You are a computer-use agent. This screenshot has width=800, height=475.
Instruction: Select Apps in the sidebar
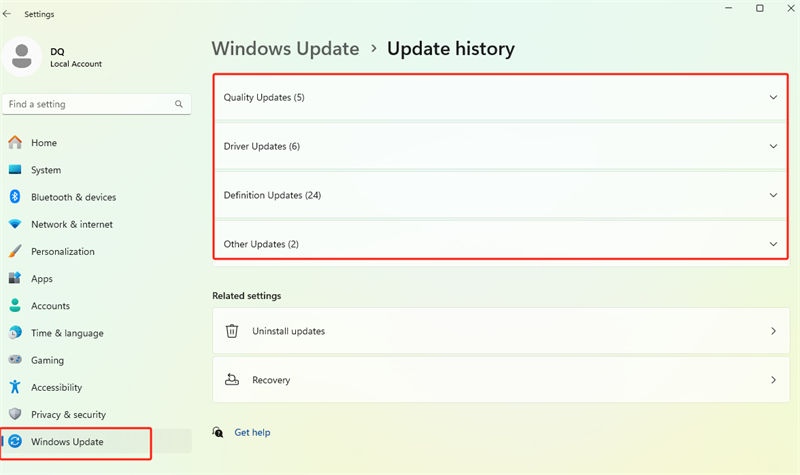(x=97, y=278)
